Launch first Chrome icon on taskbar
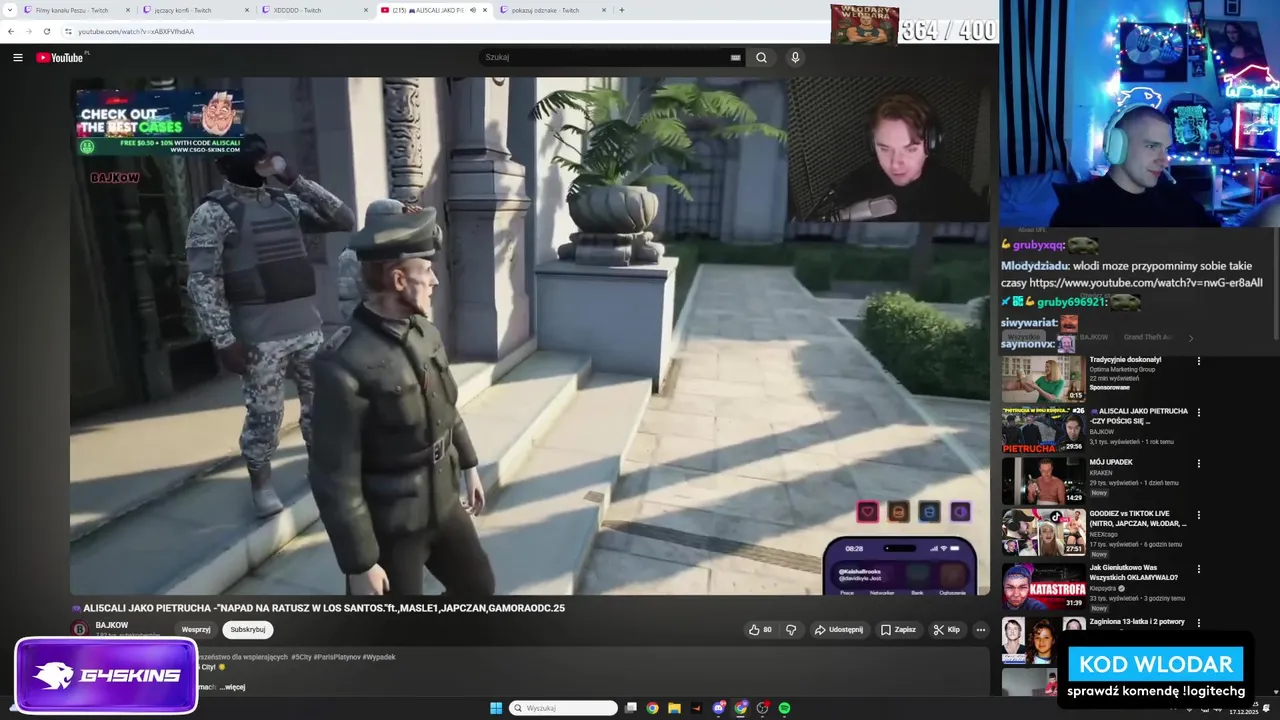 (x=653, y=708)
